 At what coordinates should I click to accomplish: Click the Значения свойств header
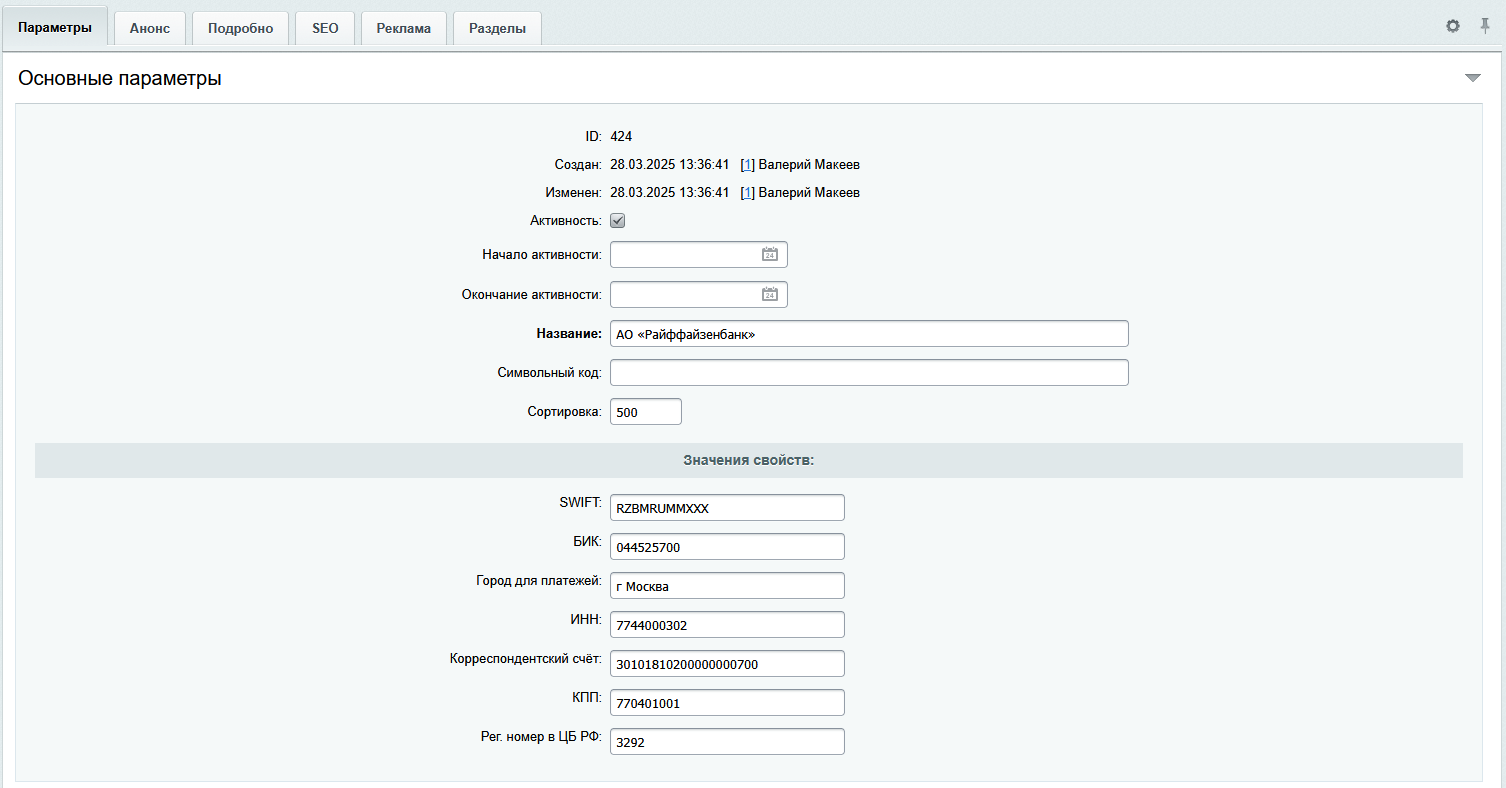click(x=749, y=460)
